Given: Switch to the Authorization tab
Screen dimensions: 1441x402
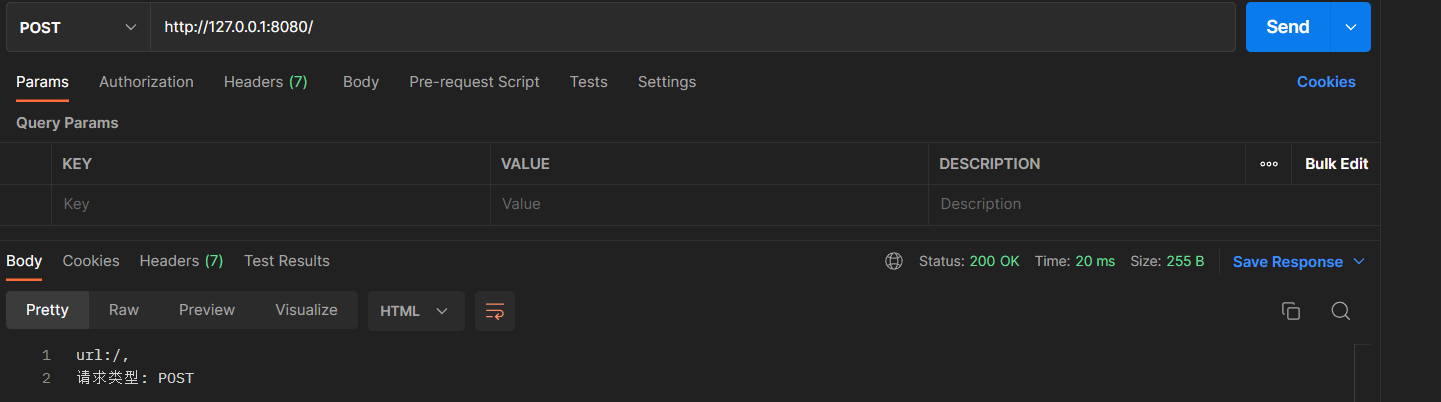Looking at the screenshot, I should (146, 82).
